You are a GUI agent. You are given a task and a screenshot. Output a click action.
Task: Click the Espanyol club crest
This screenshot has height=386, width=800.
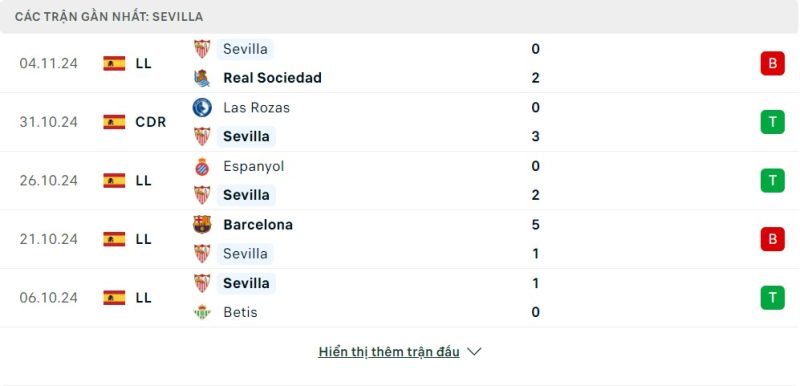click(x=202, y=166)
